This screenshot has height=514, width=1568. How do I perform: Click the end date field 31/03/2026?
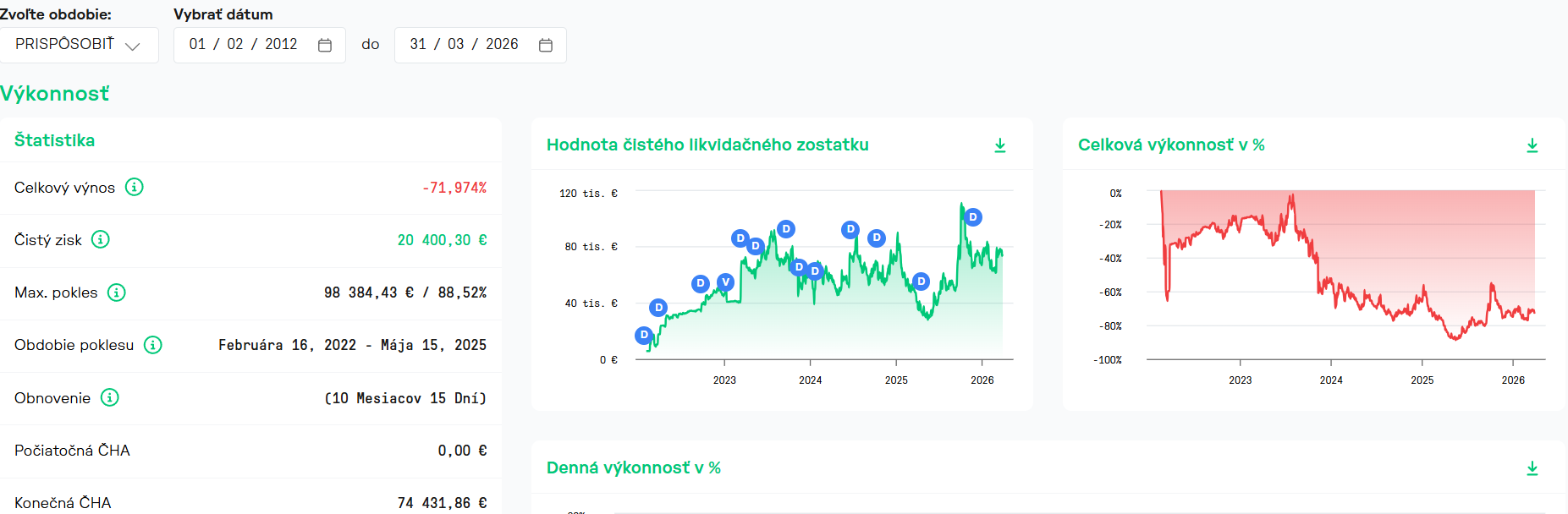click(481, 45)
